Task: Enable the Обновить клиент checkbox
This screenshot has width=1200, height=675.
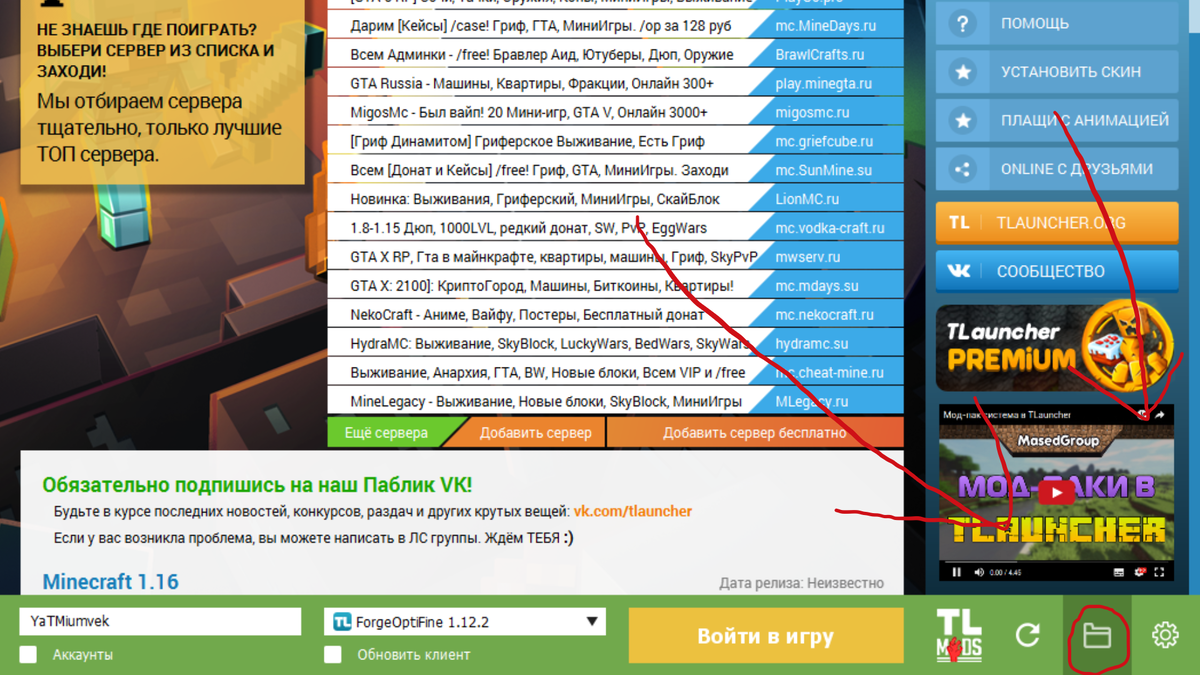Action: click(333, 654)
